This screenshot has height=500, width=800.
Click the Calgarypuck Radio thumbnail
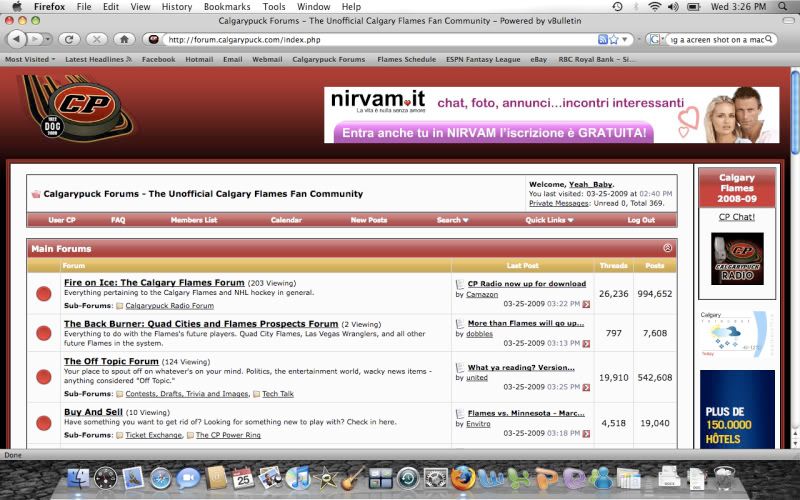[x=737, y=259]
